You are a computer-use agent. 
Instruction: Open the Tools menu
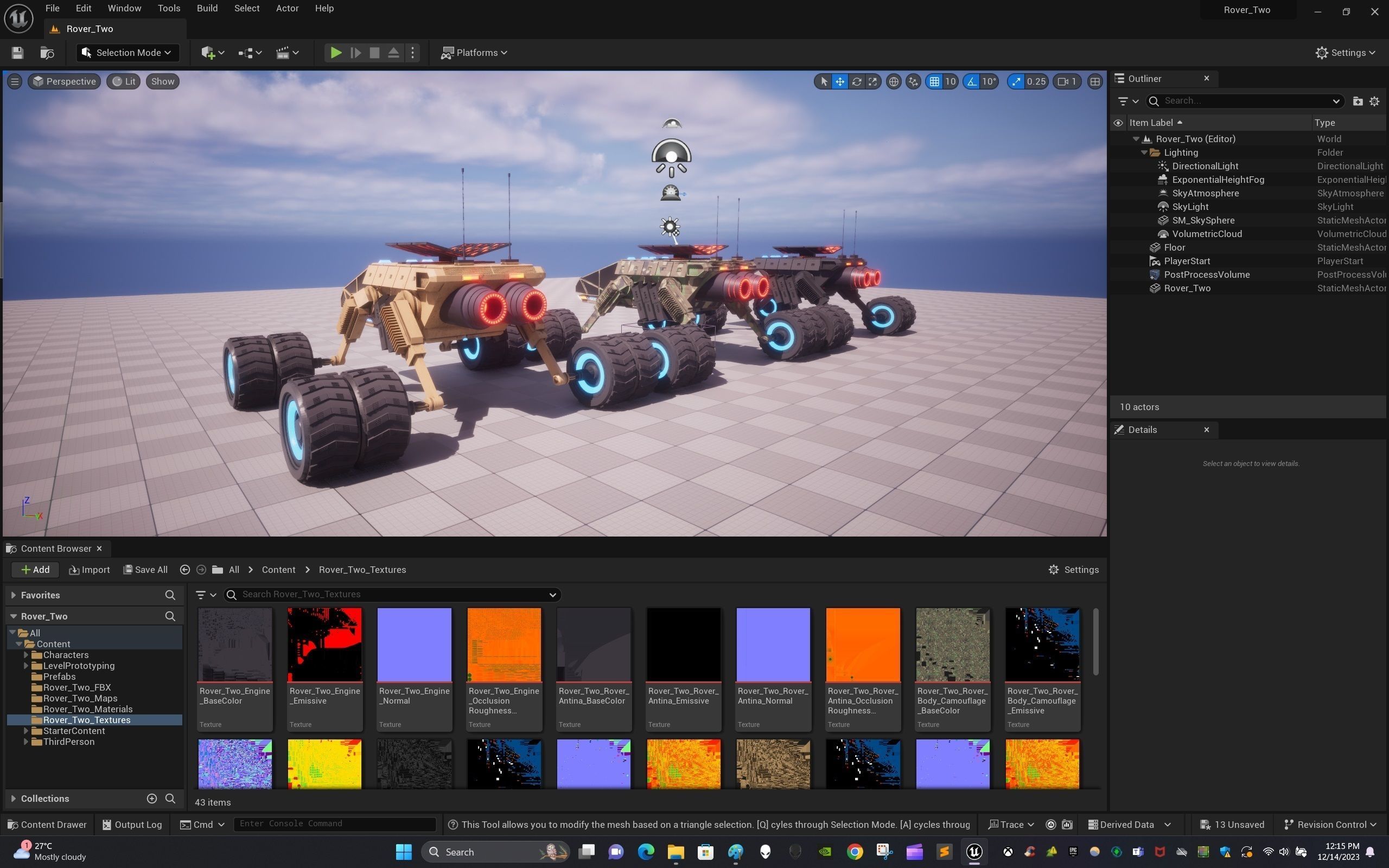point(169,9)
